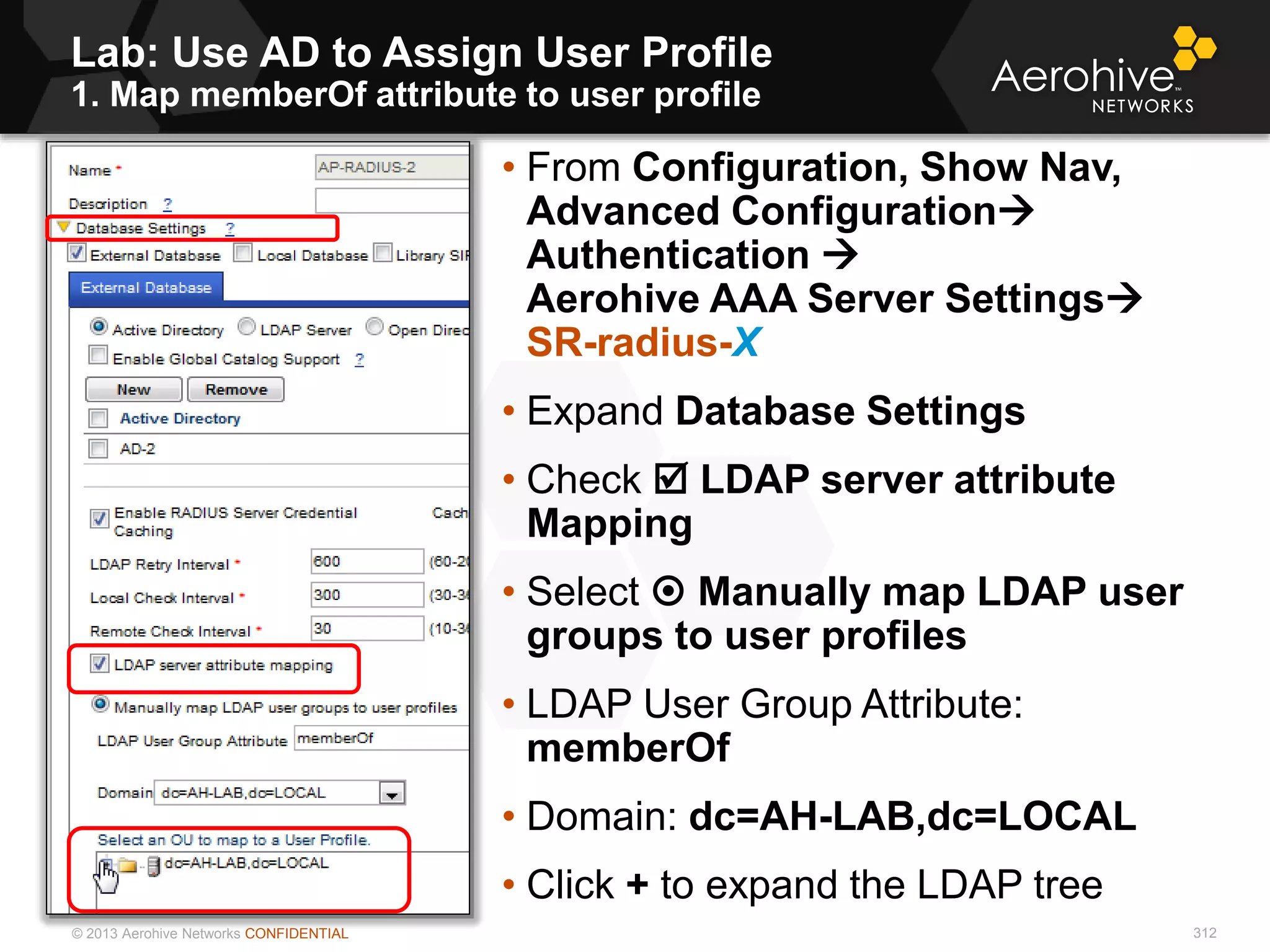Image resolution: width=1270 pixels, height=952 pixels.
Task: Enable Global Catalog Support checkbox
Action: click(98, 356)
